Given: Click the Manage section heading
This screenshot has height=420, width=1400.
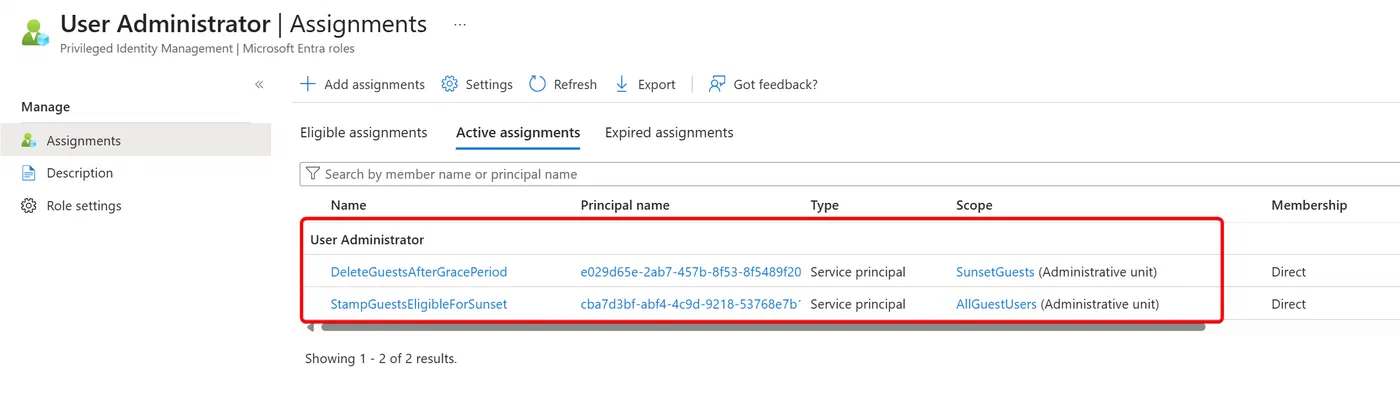Looking at the screenshot, I should point(46,107).
